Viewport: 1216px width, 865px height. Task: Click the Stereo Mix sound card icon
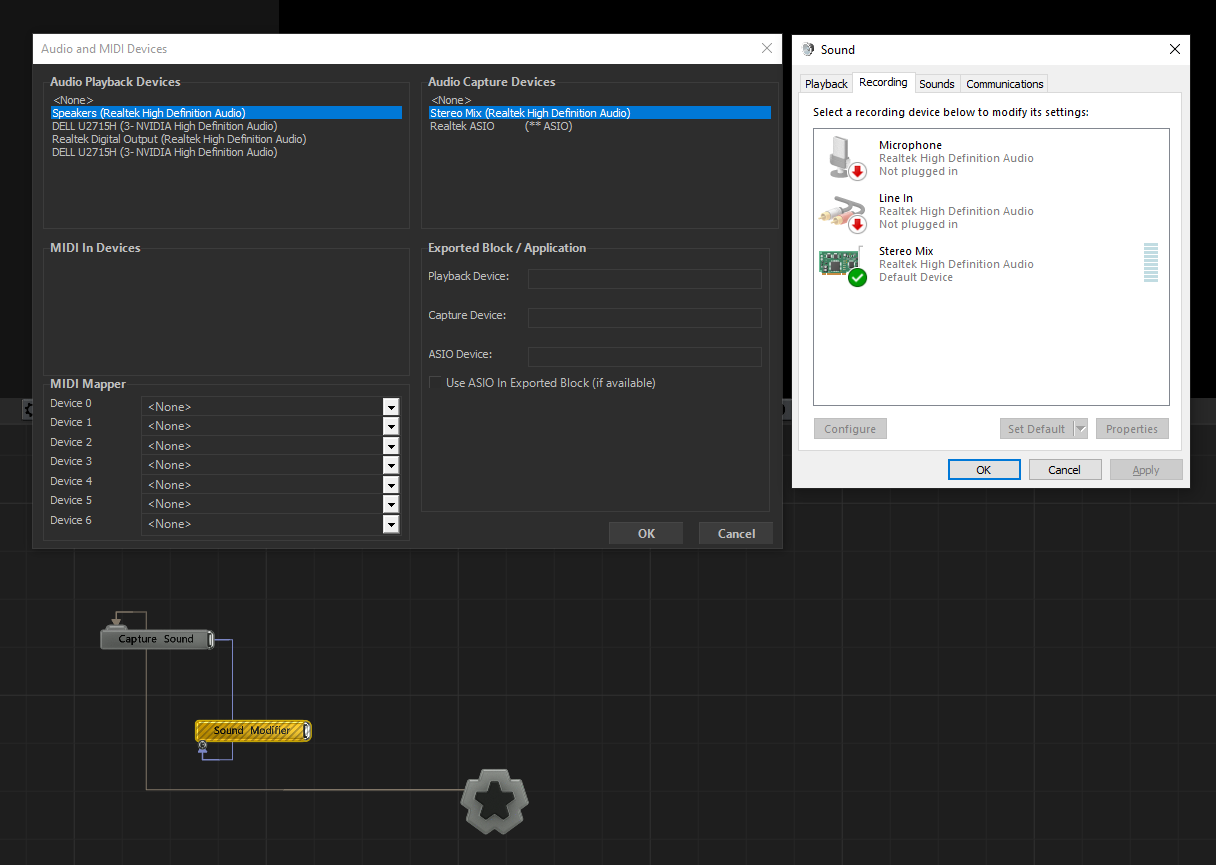[842, 265]
